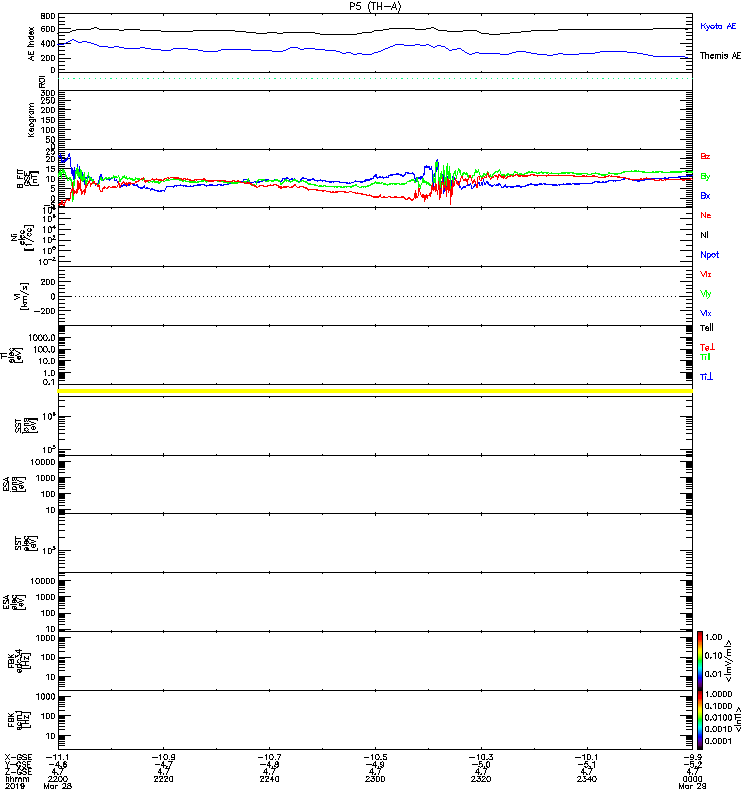Click the blue "Bx" legend label
750x800 pixels.
click(705, 196)
